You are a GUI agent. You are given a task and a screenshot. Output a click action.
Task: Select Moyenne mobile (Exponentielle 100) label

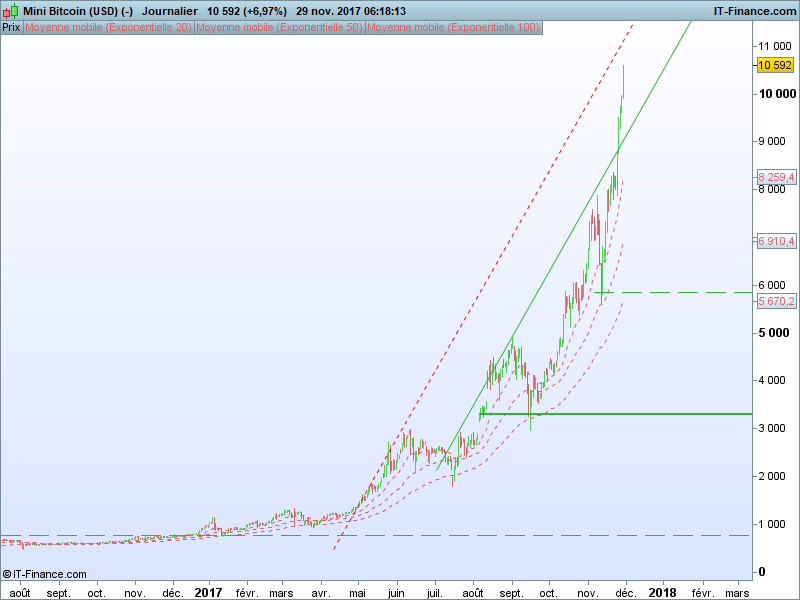(454, 27)
